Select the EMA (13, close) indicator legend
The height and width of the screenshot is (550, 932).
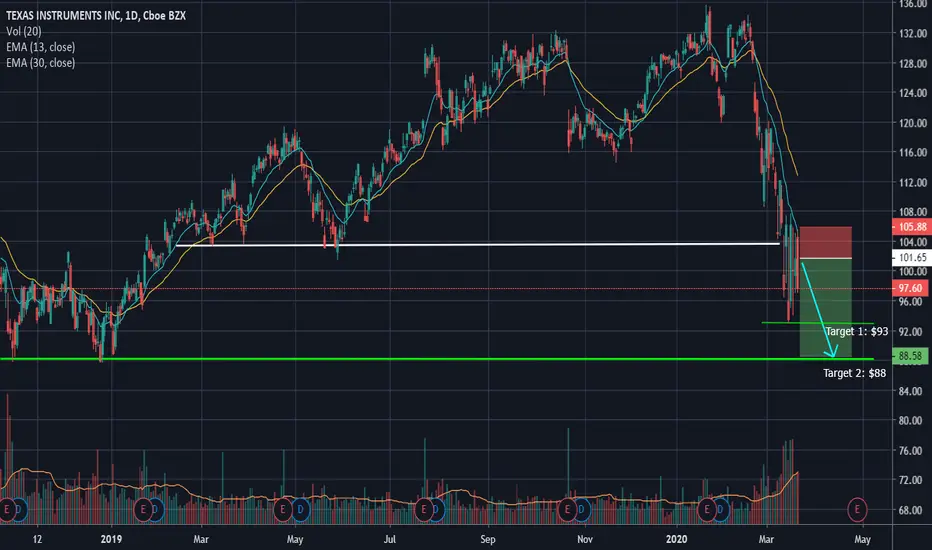point(40,47)
